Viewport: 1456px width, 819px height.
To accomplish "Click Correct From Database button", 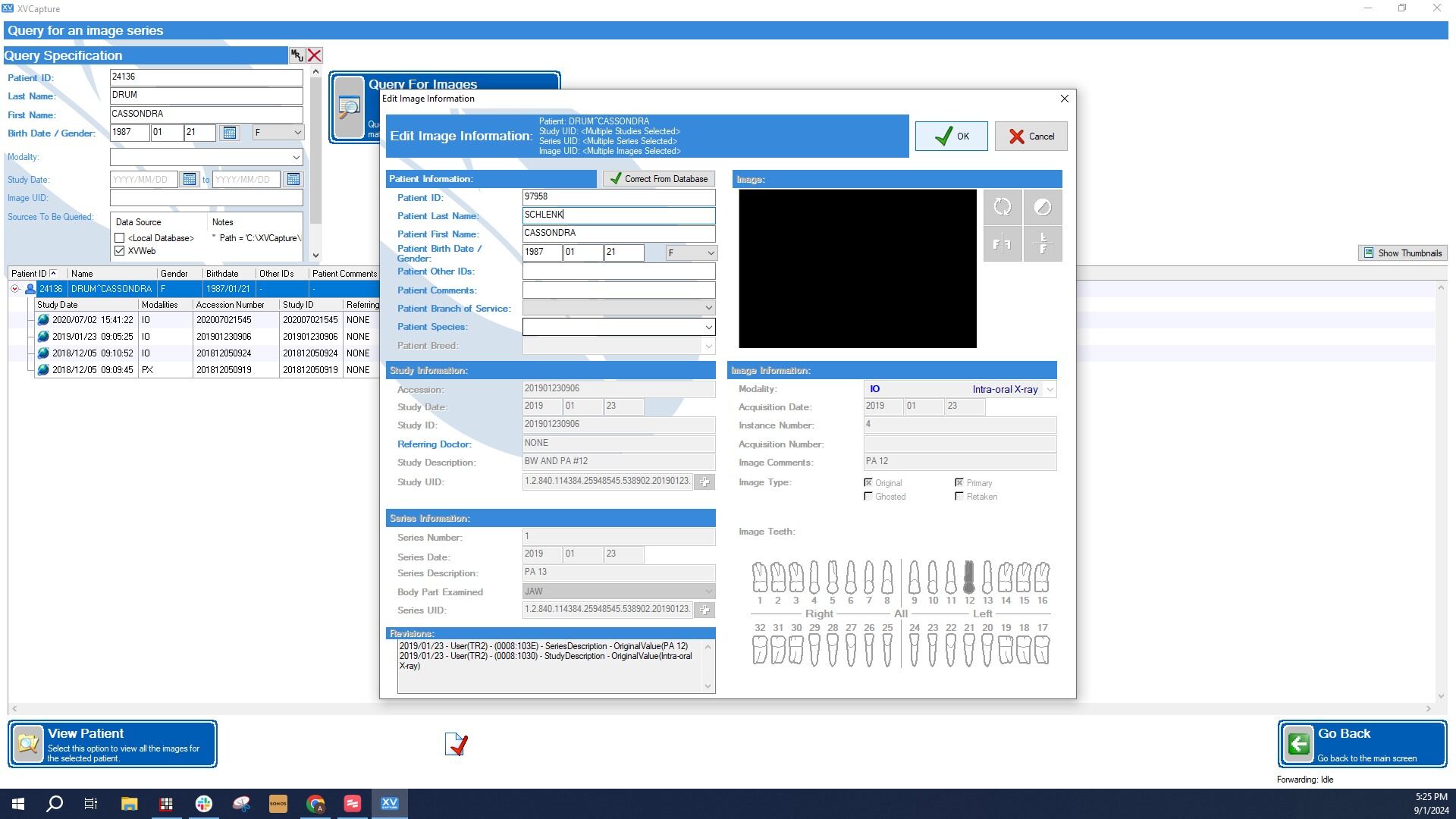I will (x=658, y=179).
